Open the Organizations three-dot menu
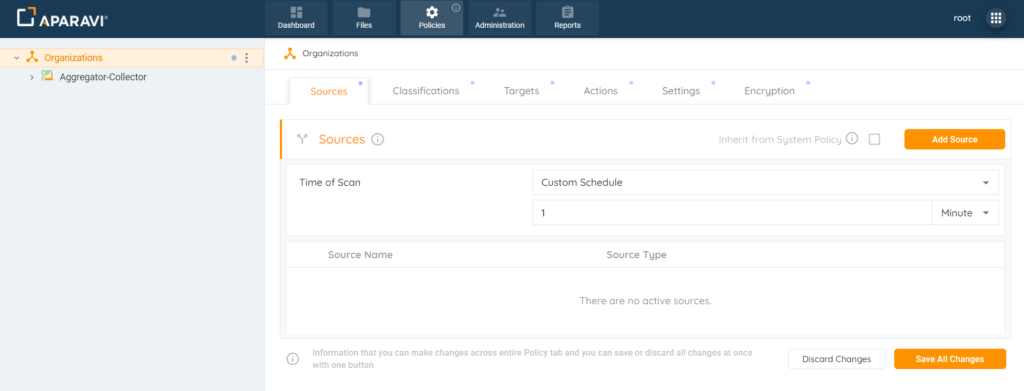The height and width of the screenshot is (391, 1024). pos(246,58)
